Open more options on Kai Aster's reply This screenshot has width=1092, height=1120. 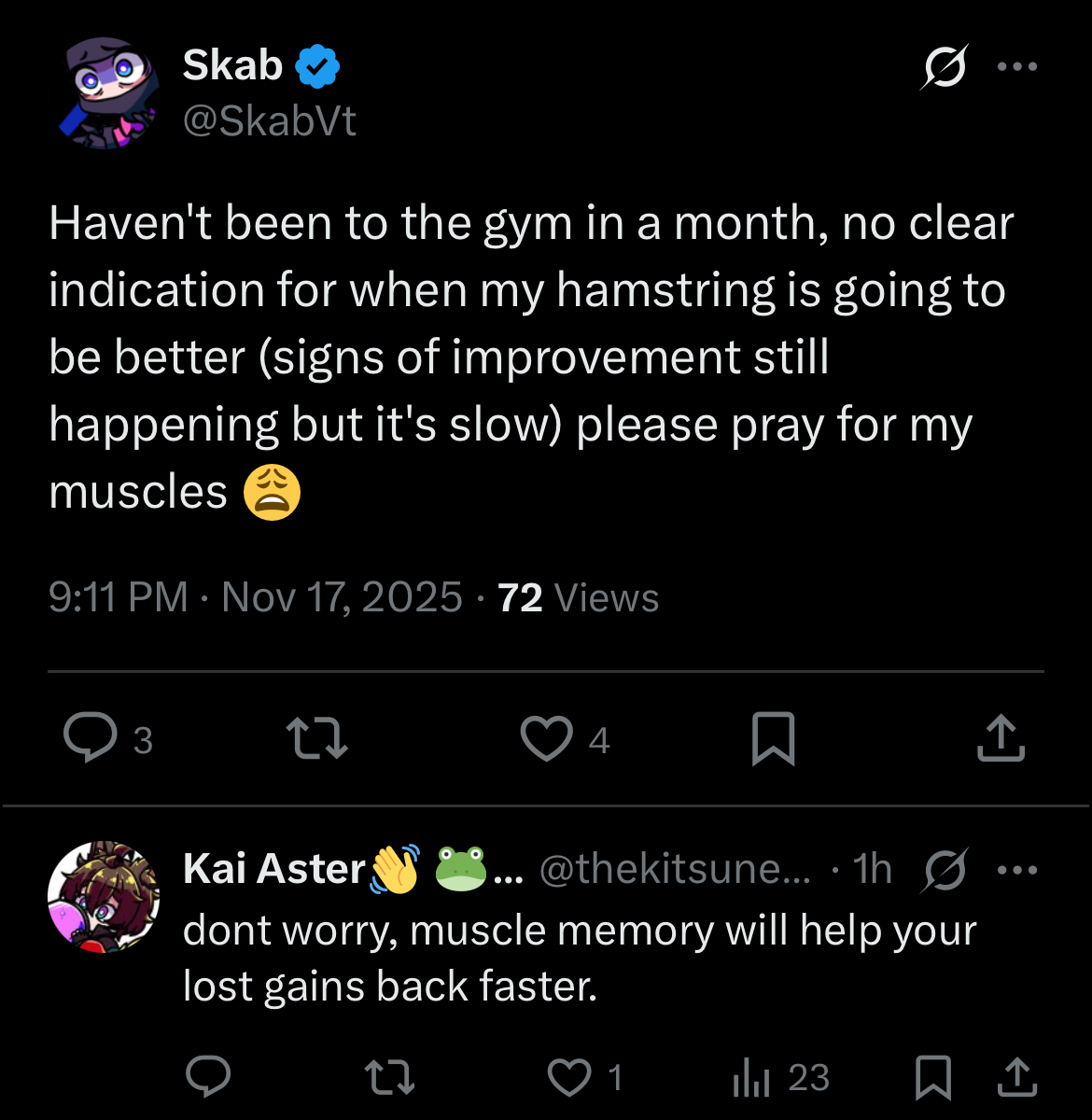(x=1017, y=870)
